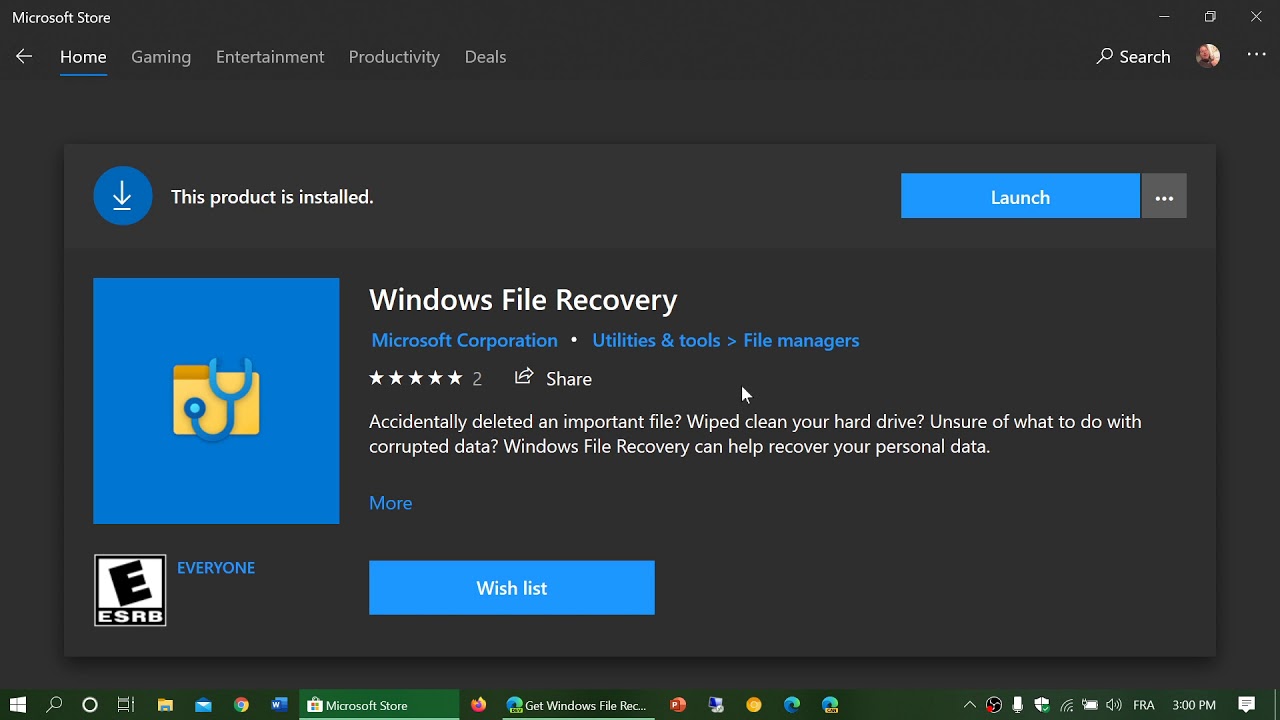Viewport: 1280px width, 720px height.
Task: Open the Productivity tab
Action: (394, 57)
